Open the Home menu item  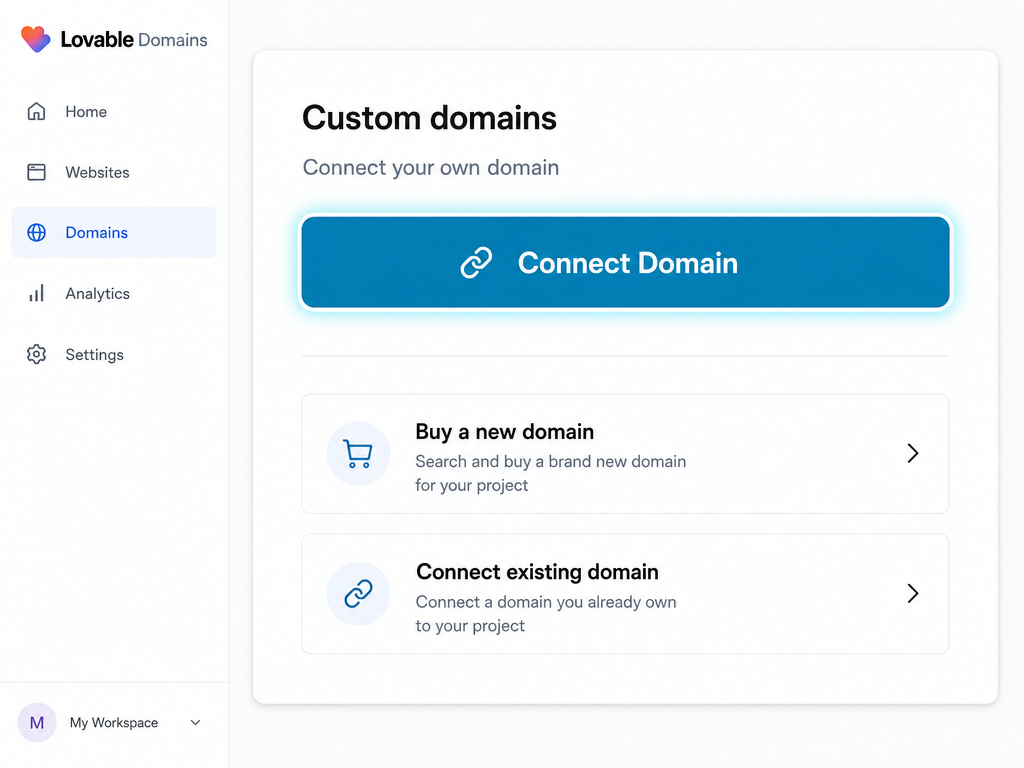(x=114, y=112)
